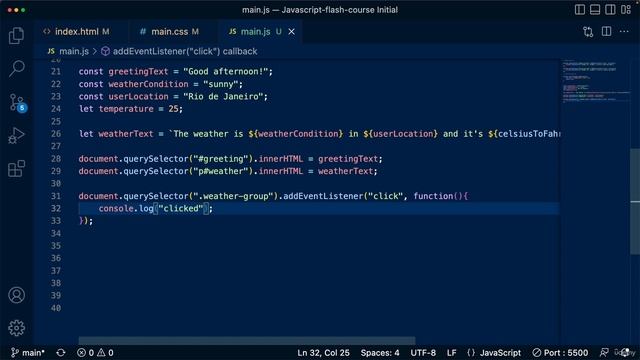The image size is (640, 360).
Task: Open the warnings count in status bar
Action: (x=105, y=353)
